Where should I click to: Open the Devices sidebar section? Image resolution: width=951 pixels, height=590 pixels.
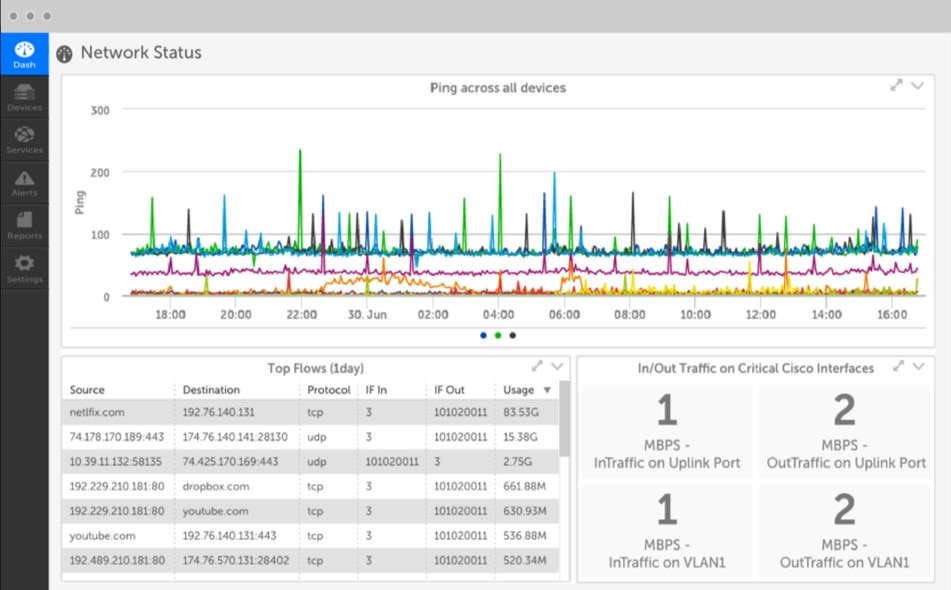[24, 97]
